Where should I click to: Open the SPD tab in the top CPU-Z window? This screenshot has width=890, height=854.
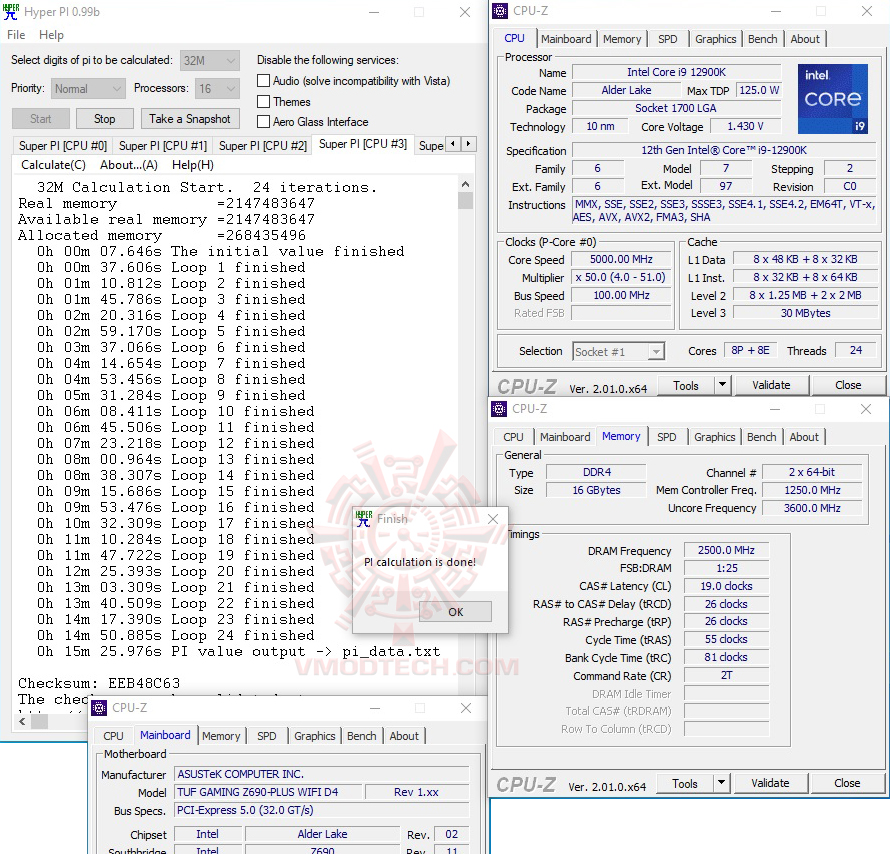coord(668,39)
